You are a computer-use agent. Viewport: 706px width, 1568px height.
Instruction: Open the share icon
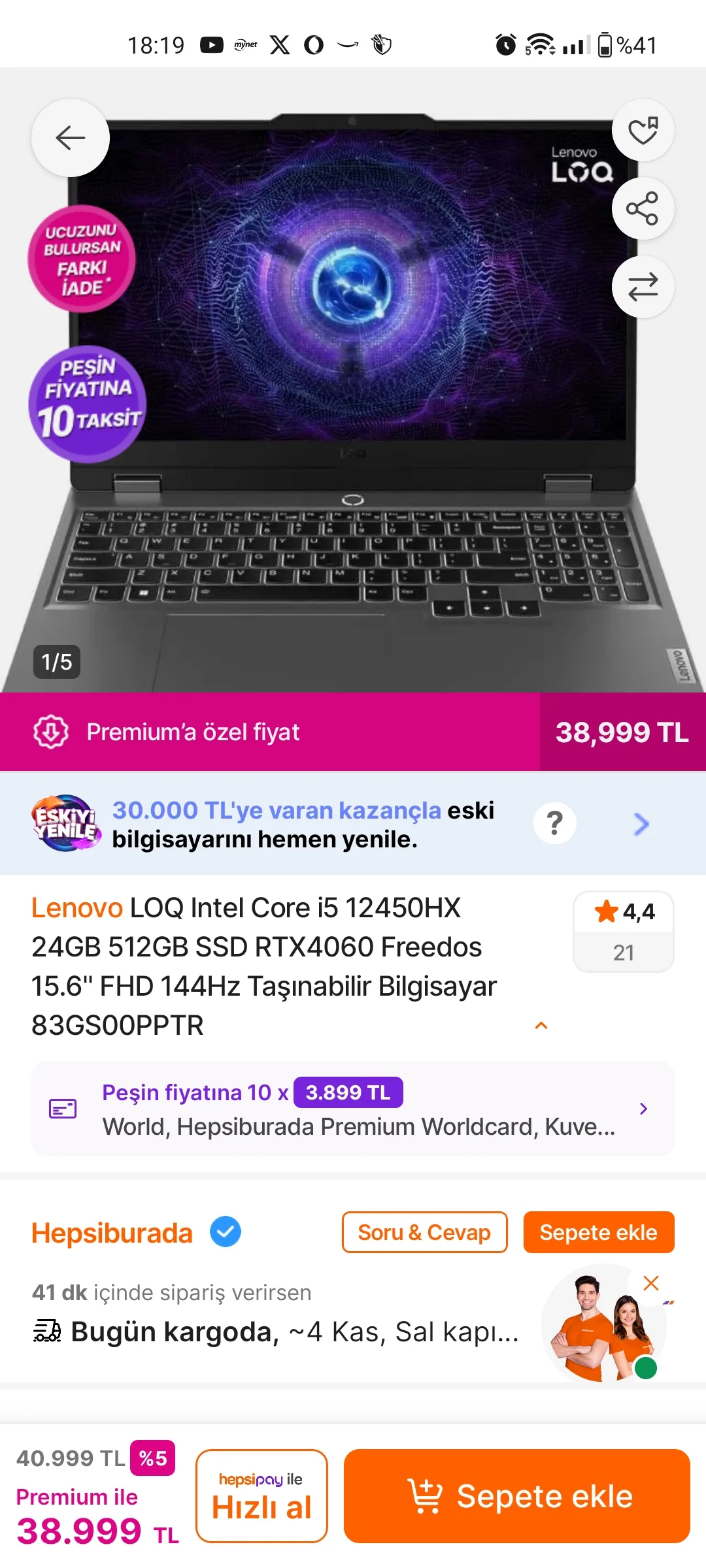[643, 208]
